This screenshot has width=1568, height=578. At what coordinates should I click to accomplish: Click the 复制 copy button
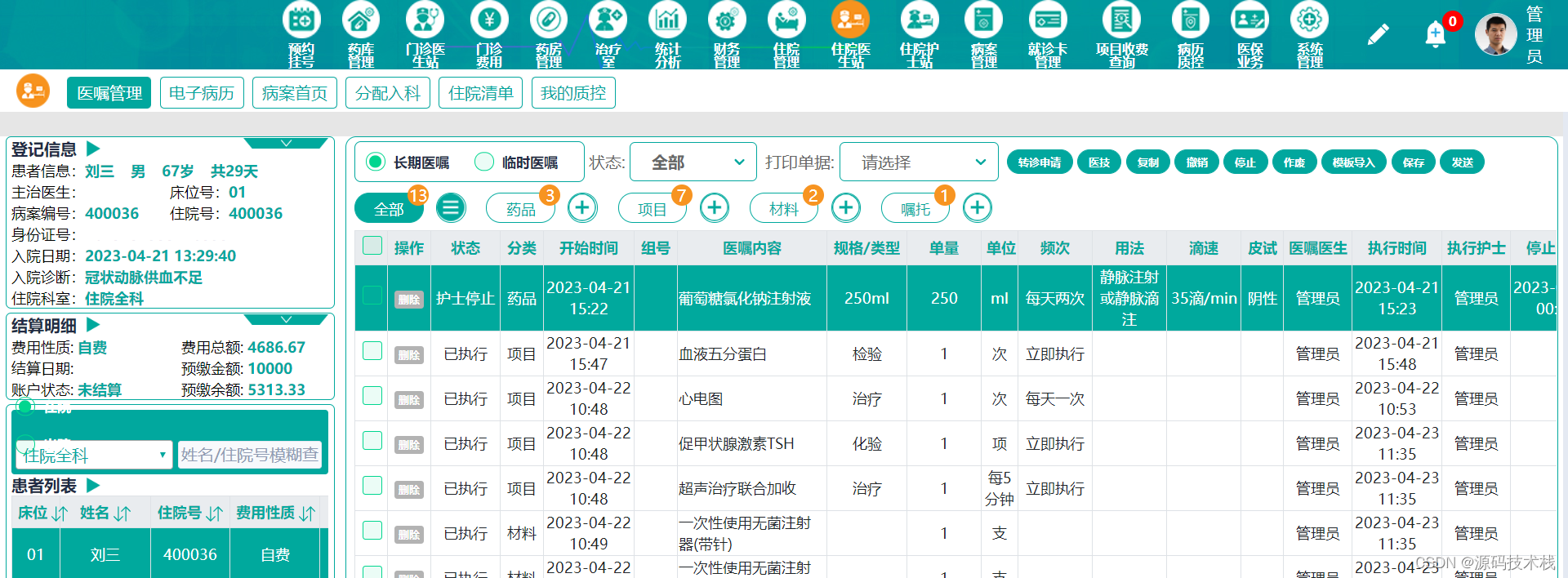1148,162
